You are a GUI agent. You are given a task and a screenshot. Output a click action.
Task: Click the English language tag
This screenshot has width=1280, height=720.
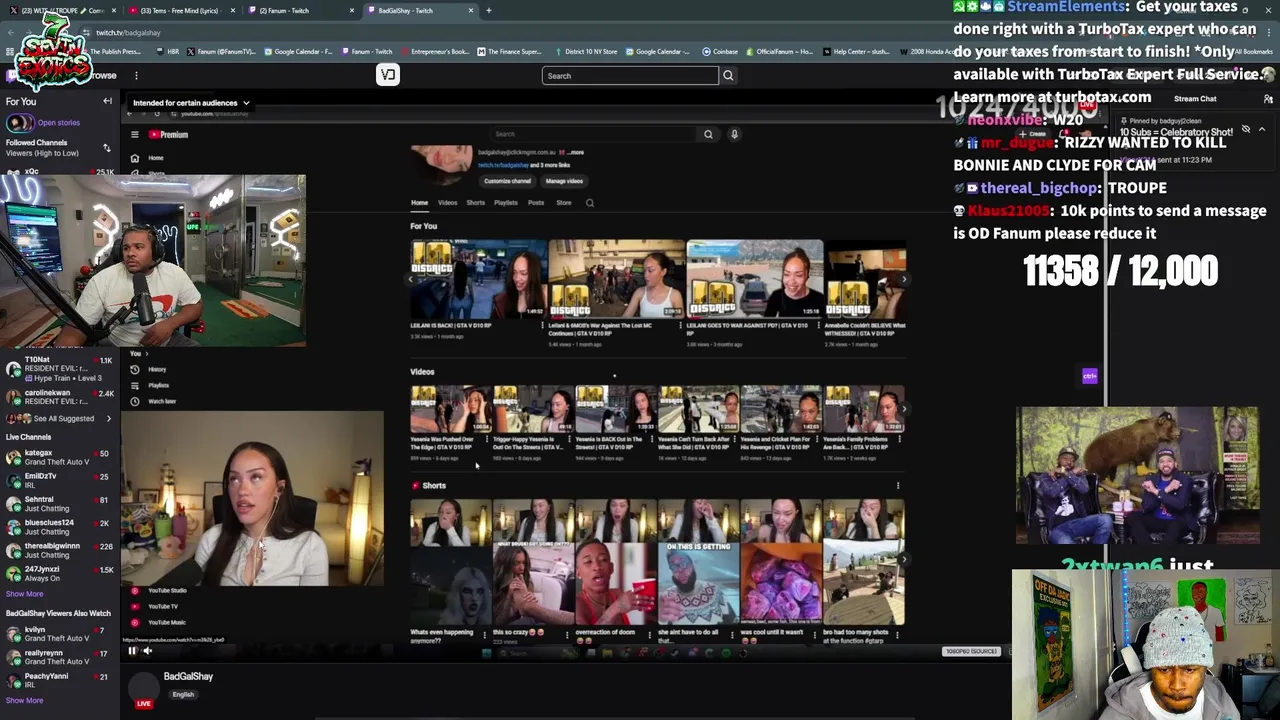(183, 694)
